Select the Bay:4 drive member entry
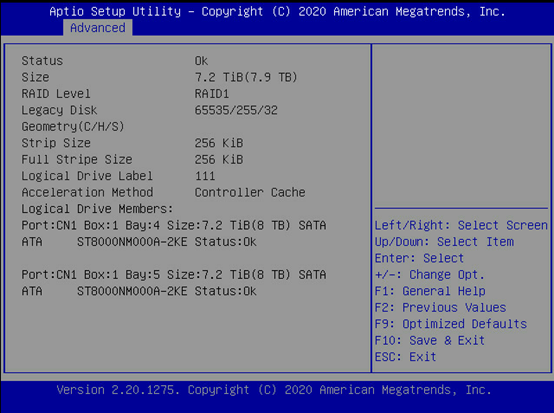The width and height of the screenshot is (554, 413). tap(174, 233)
